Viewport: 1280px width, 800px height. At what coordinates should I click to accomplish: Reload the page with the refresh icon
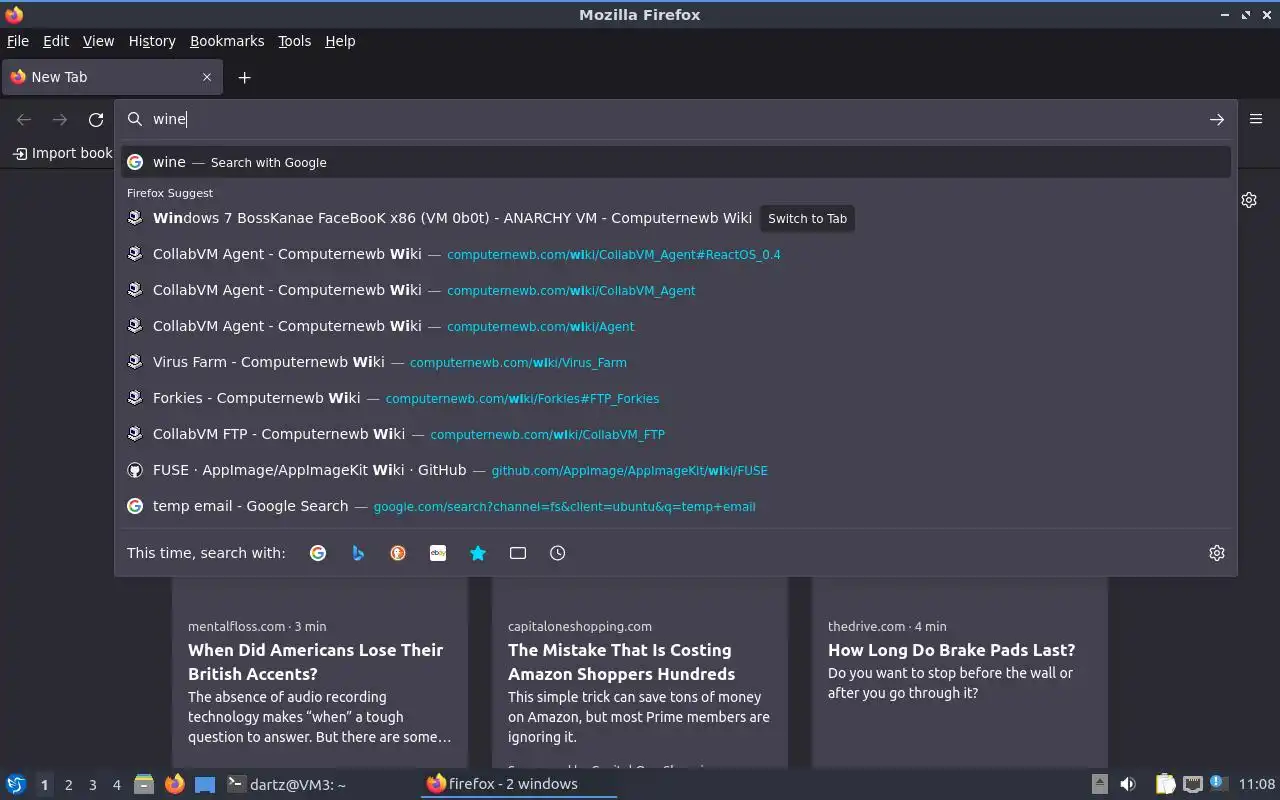coord(96,120)
